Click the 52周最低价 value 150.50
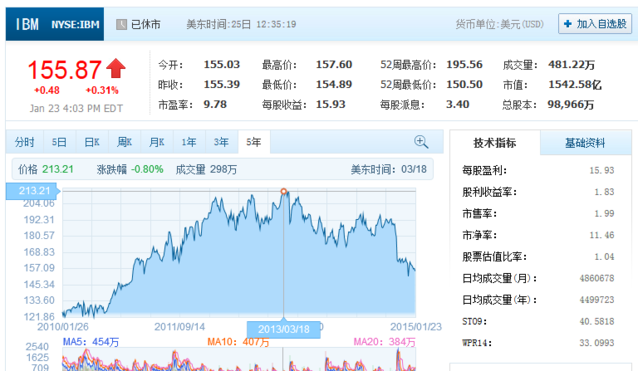This screenshot has width=638, height=371. 464,84
